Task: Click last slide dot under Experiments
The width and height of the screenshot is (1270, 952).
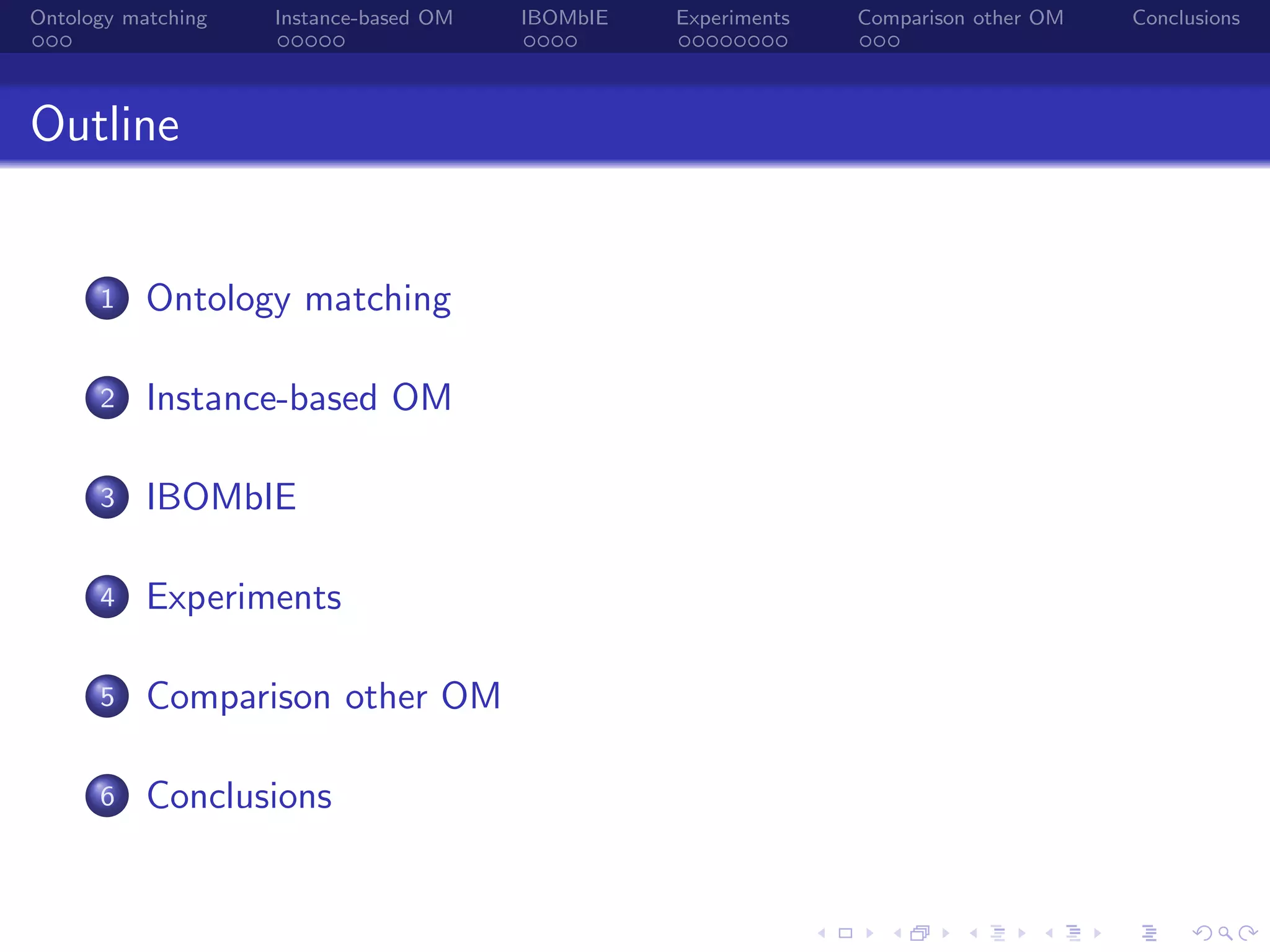Action: click(x=782, y=42)
